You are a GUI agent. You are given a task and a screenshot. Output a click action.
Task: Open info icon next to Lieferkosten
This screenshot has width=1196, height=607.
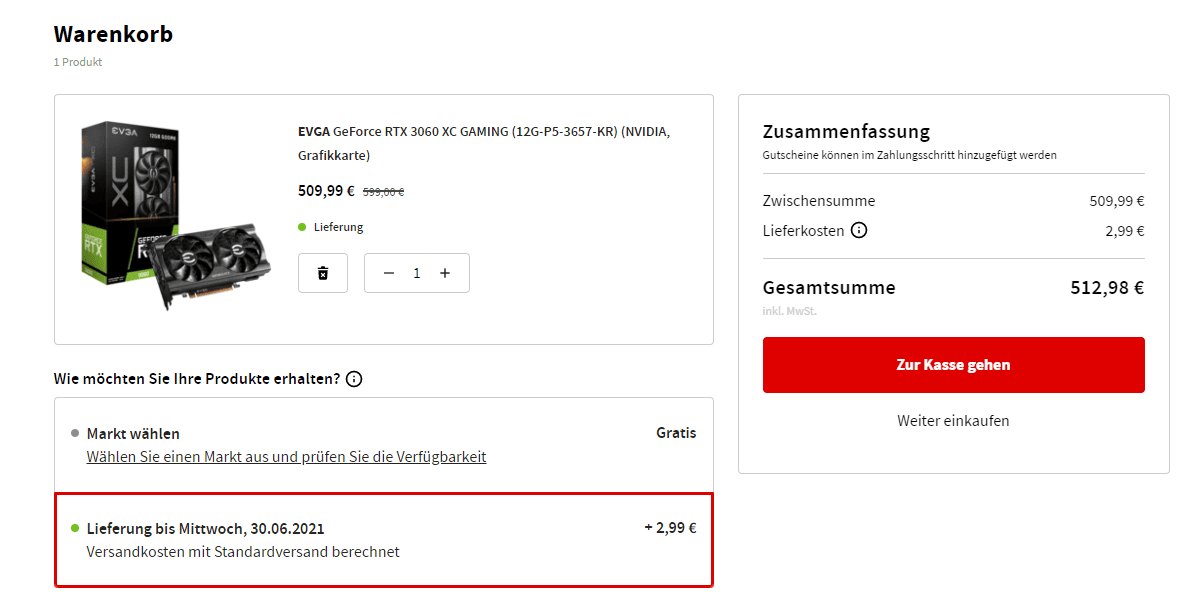tap(859, 230)
